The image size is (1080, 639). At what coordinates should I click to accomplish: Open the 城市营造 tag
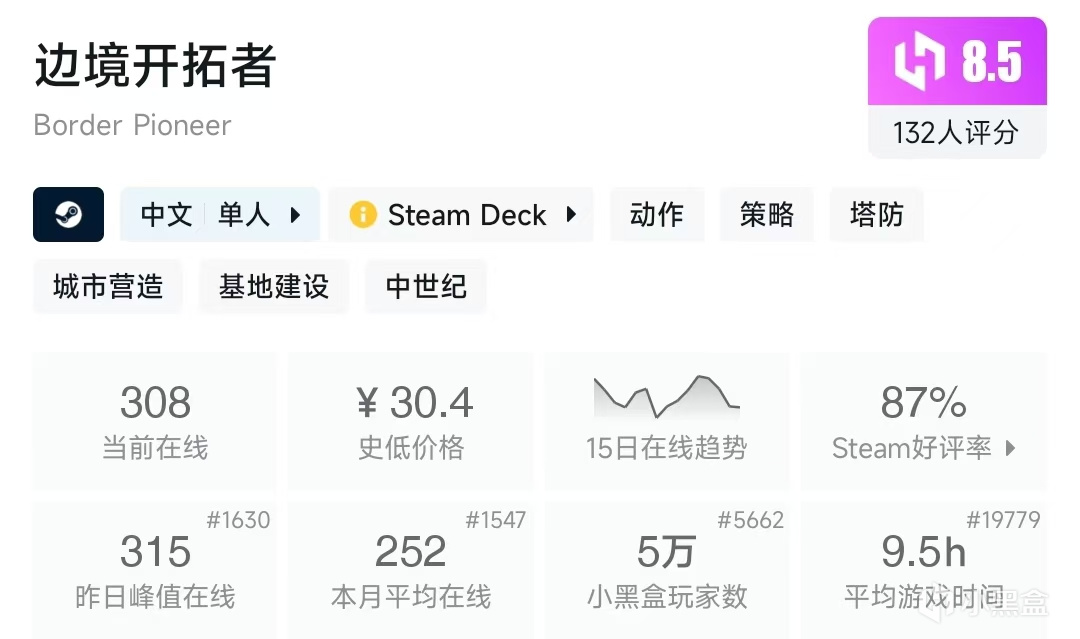point(108,287)
